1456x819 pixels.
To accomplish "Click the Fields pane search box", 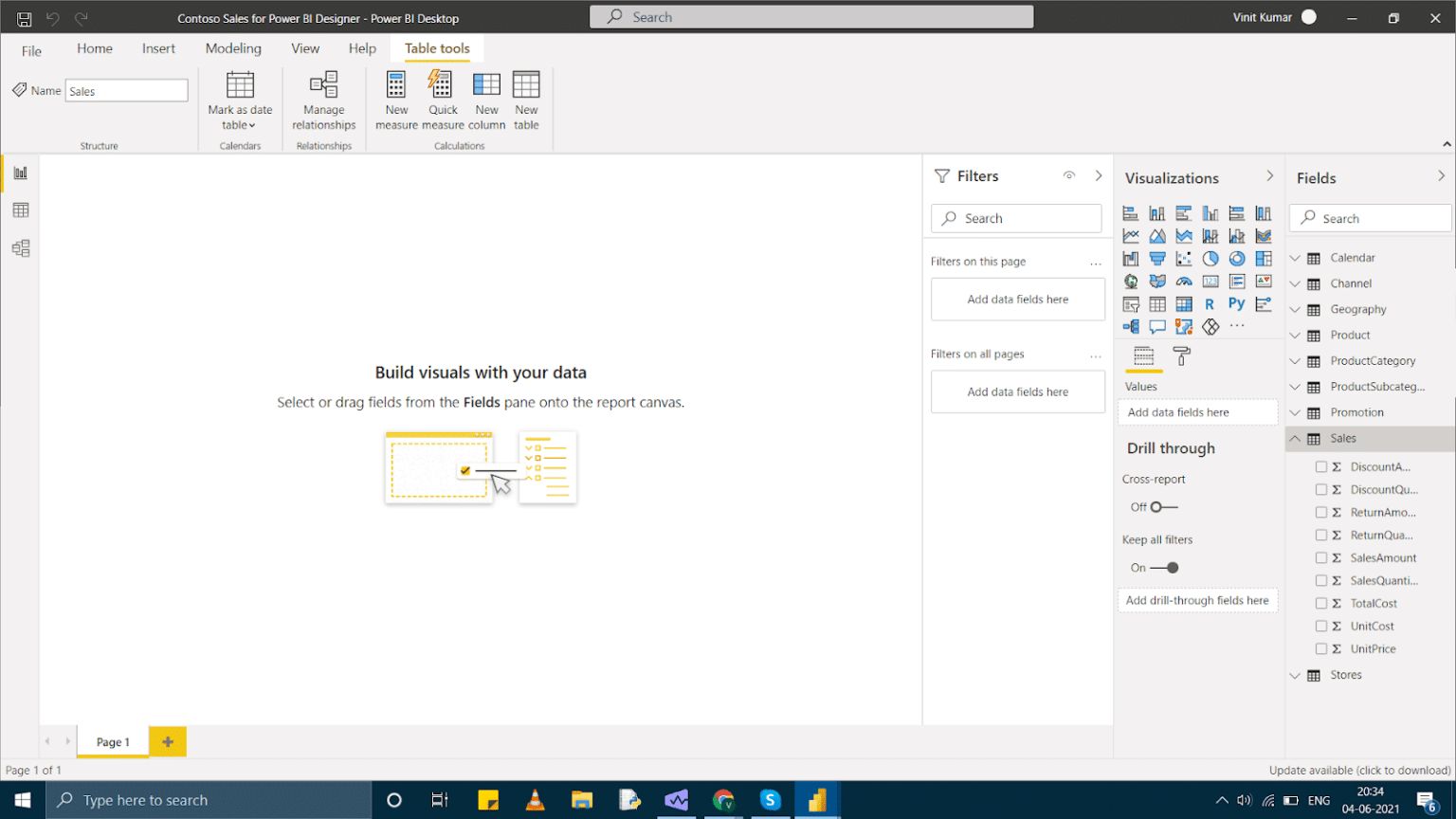I will point(1369,217).
